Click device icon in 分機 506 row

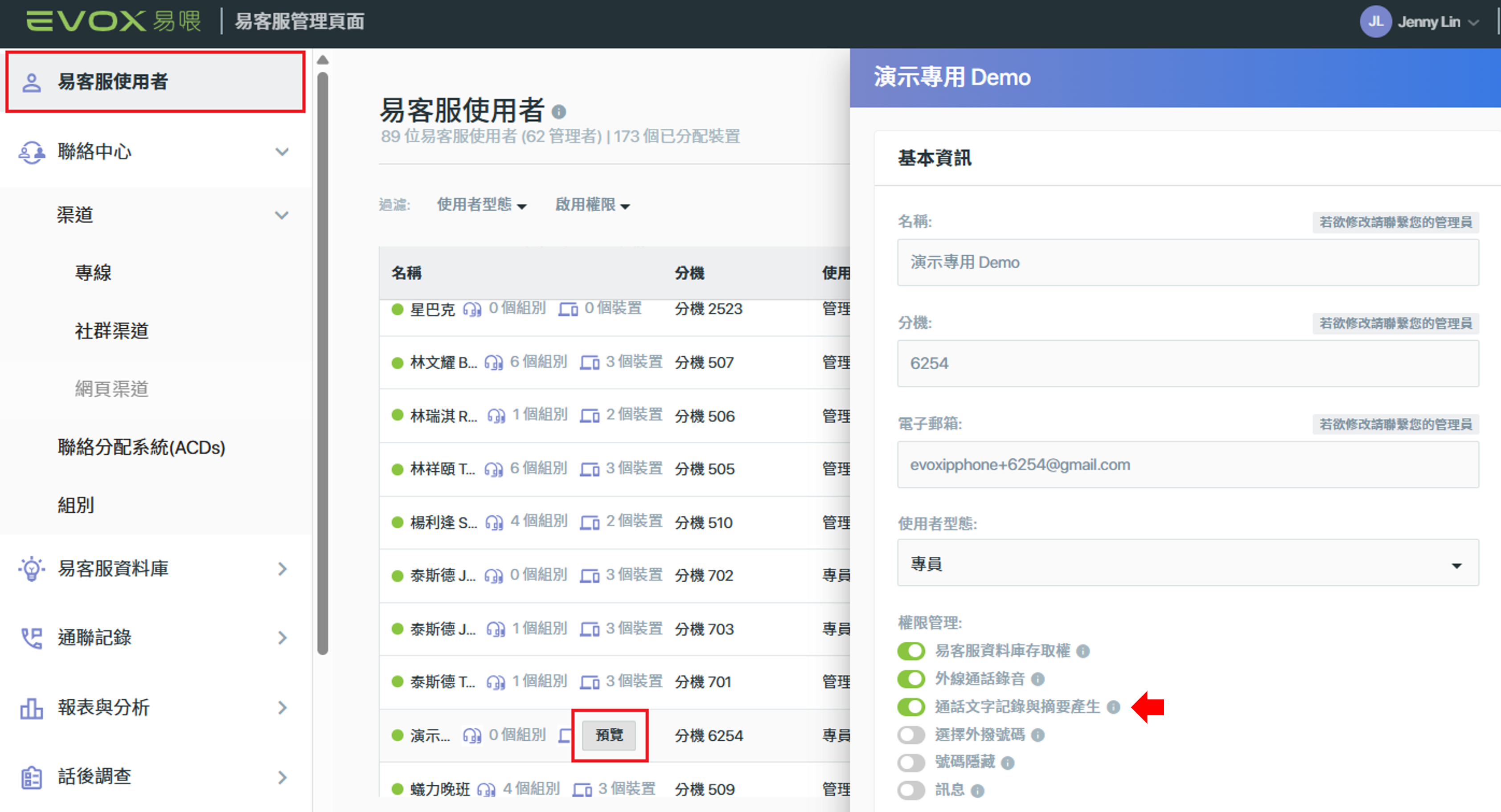click(x=590, y=416)
